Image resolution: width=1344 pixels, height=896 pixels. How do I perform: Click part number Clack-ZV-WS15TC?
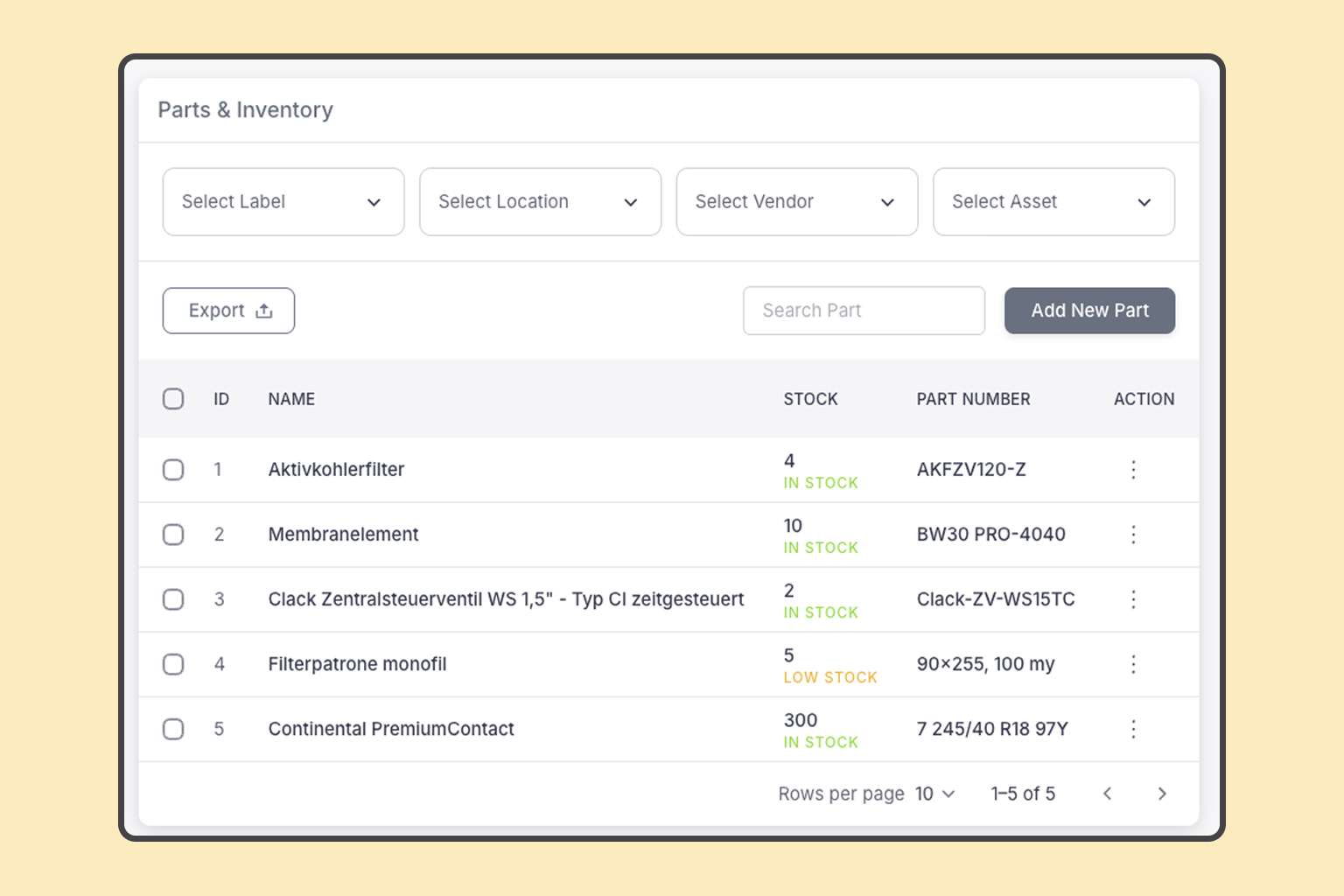tap(996, 599)
